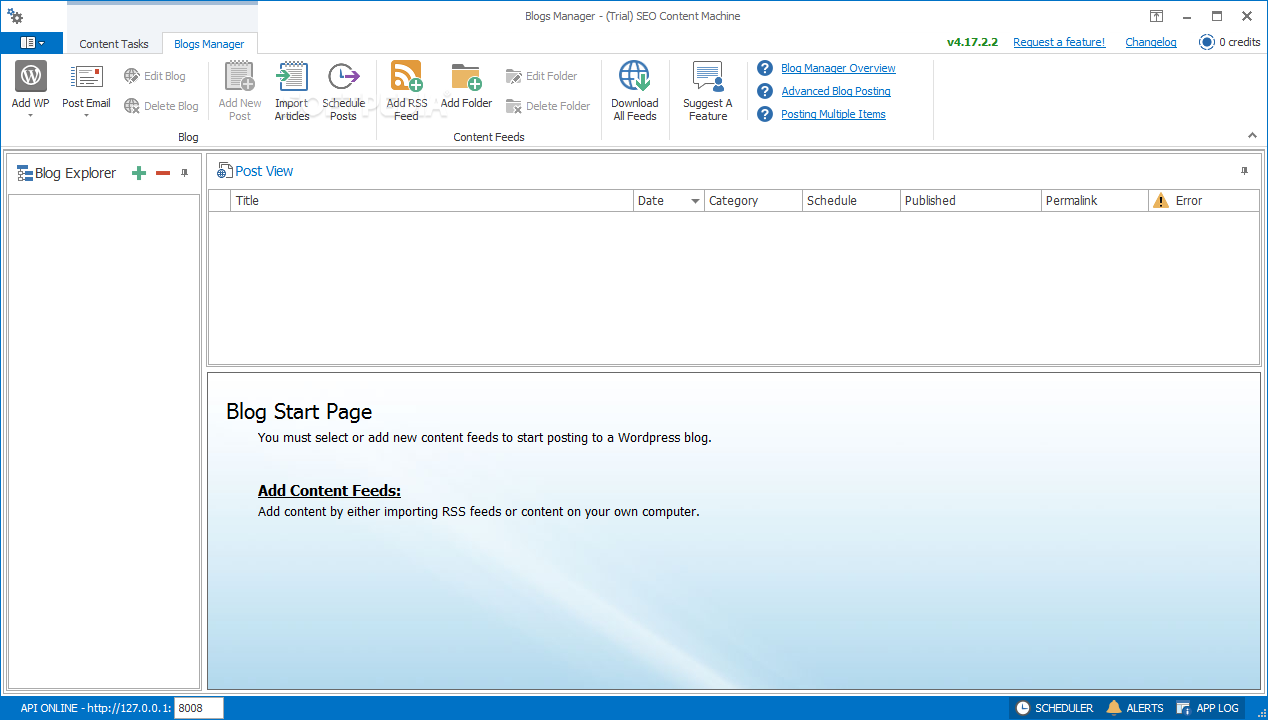Click the Edit Blog button
Screen dimensions: 1268x720
click(x=155, y=76)
